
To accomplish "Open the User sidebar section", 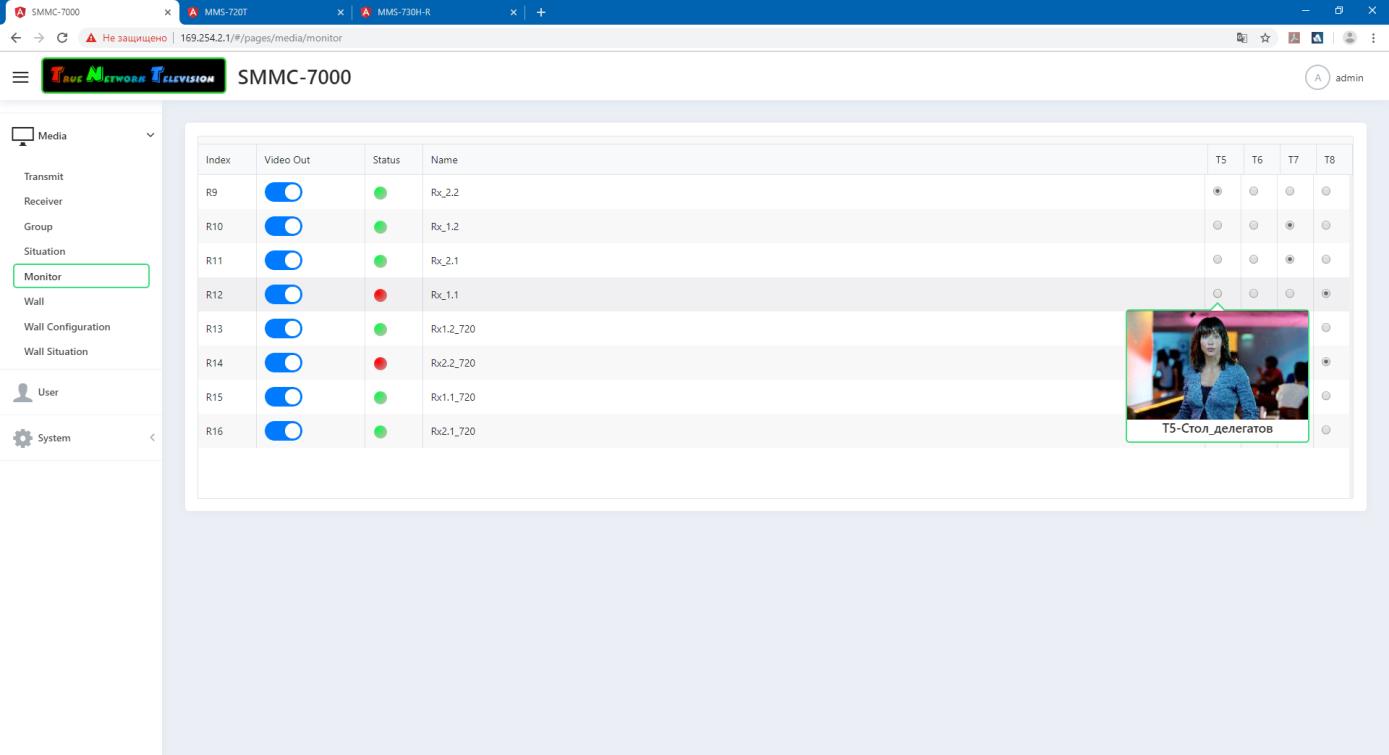I will [48, 392].
